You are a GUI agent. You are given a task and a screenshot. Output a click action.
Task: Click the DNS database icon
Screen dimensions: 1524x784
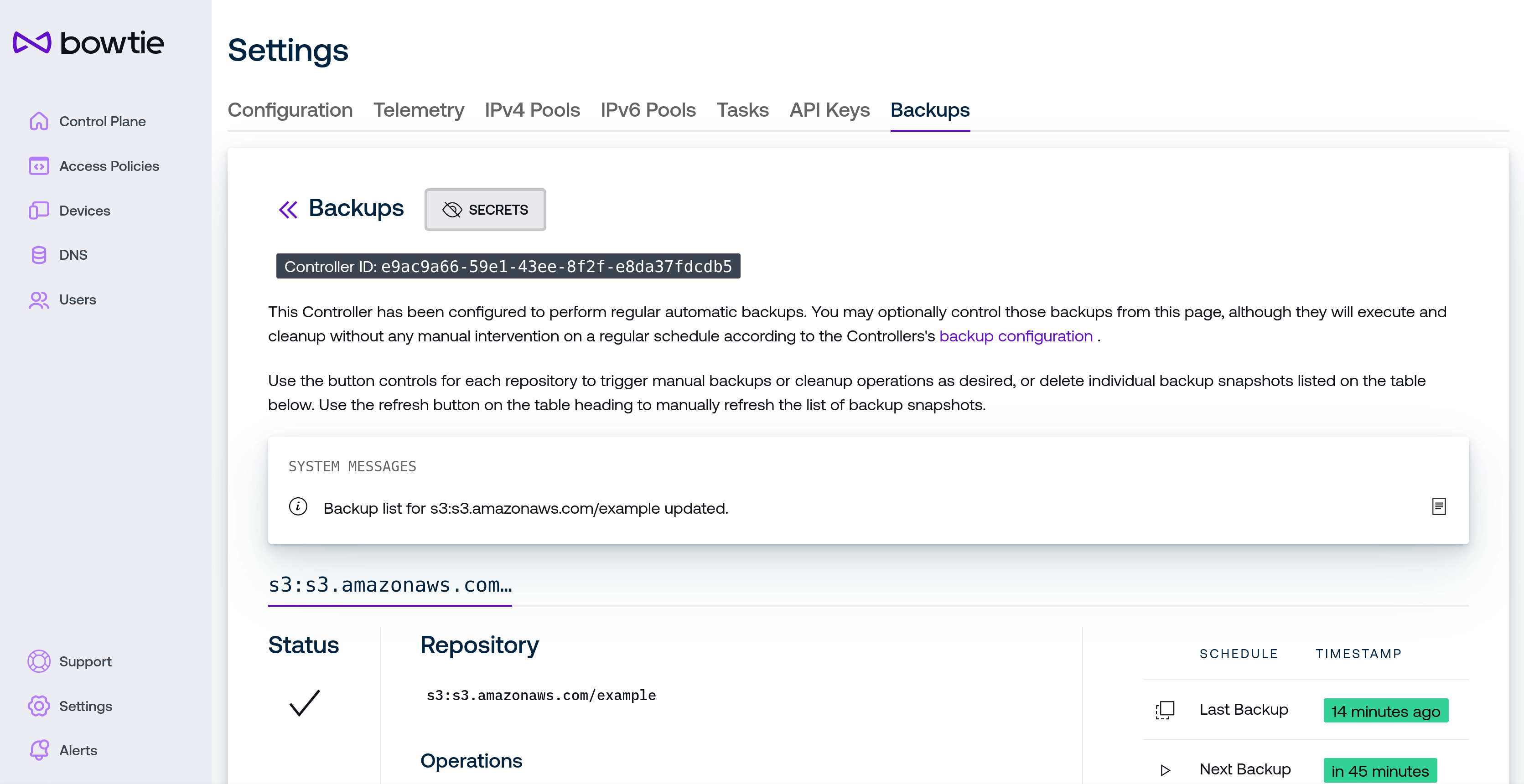point(39,255)
